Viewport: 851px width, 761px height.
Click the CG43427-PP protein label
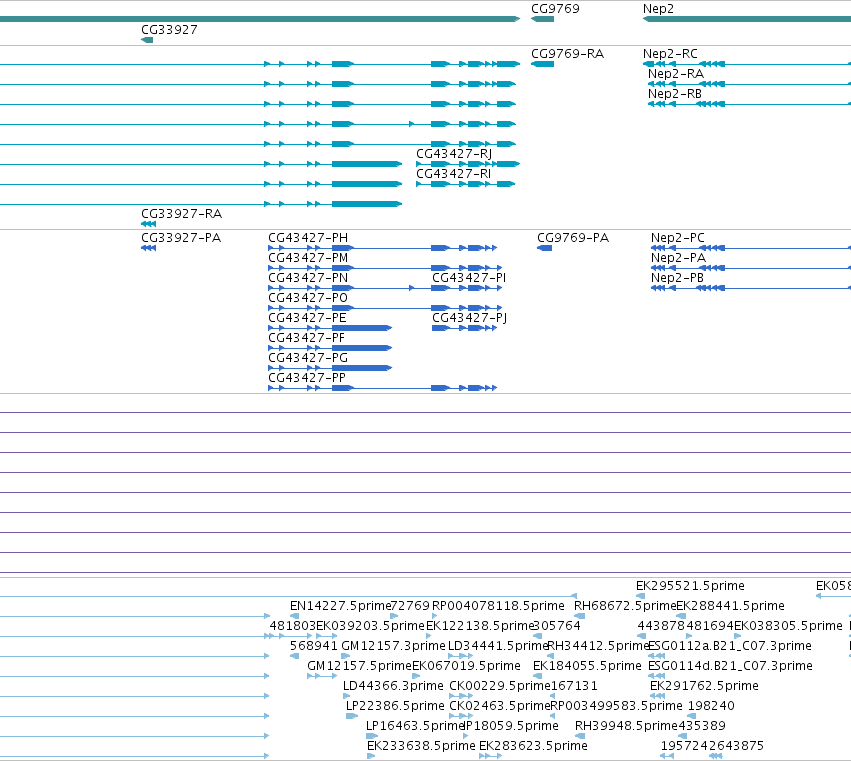click(307, 378)
